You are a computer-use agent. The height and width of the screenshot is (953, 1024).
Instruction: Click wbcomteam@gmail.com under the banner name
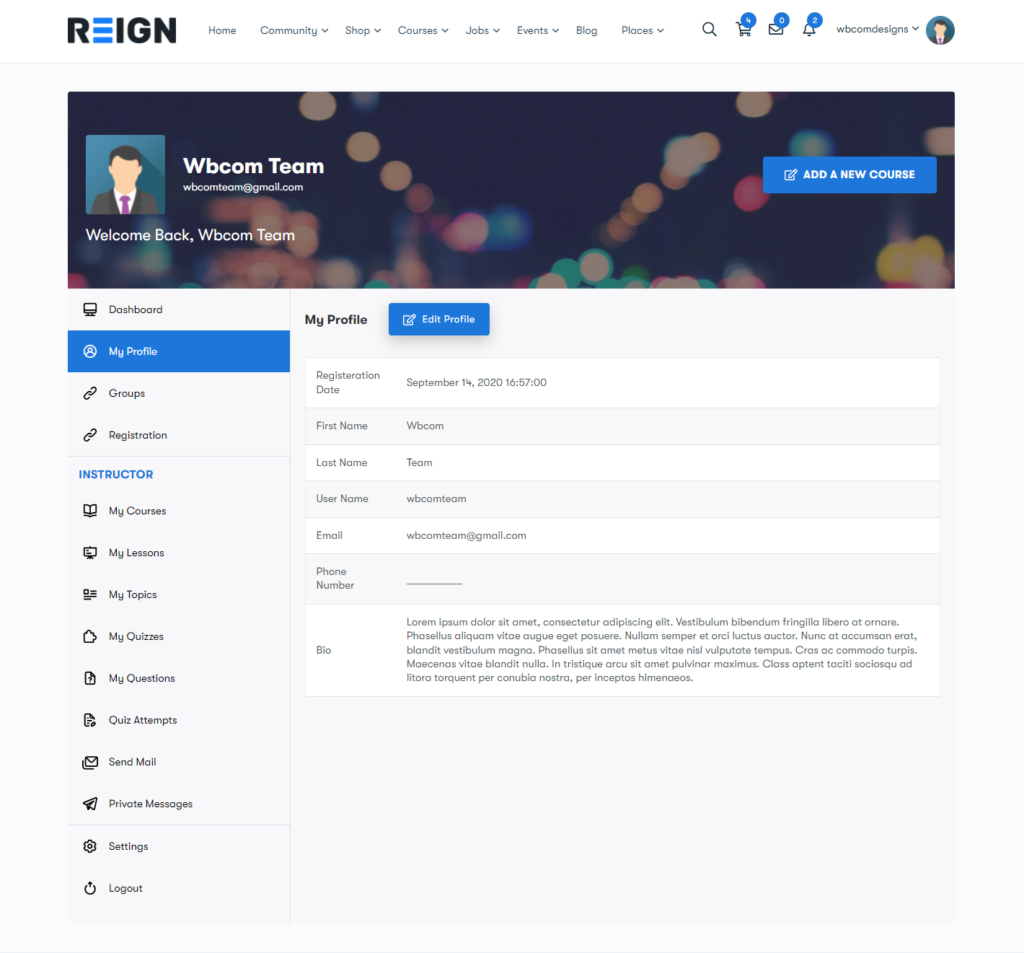(x=243, y=187)
